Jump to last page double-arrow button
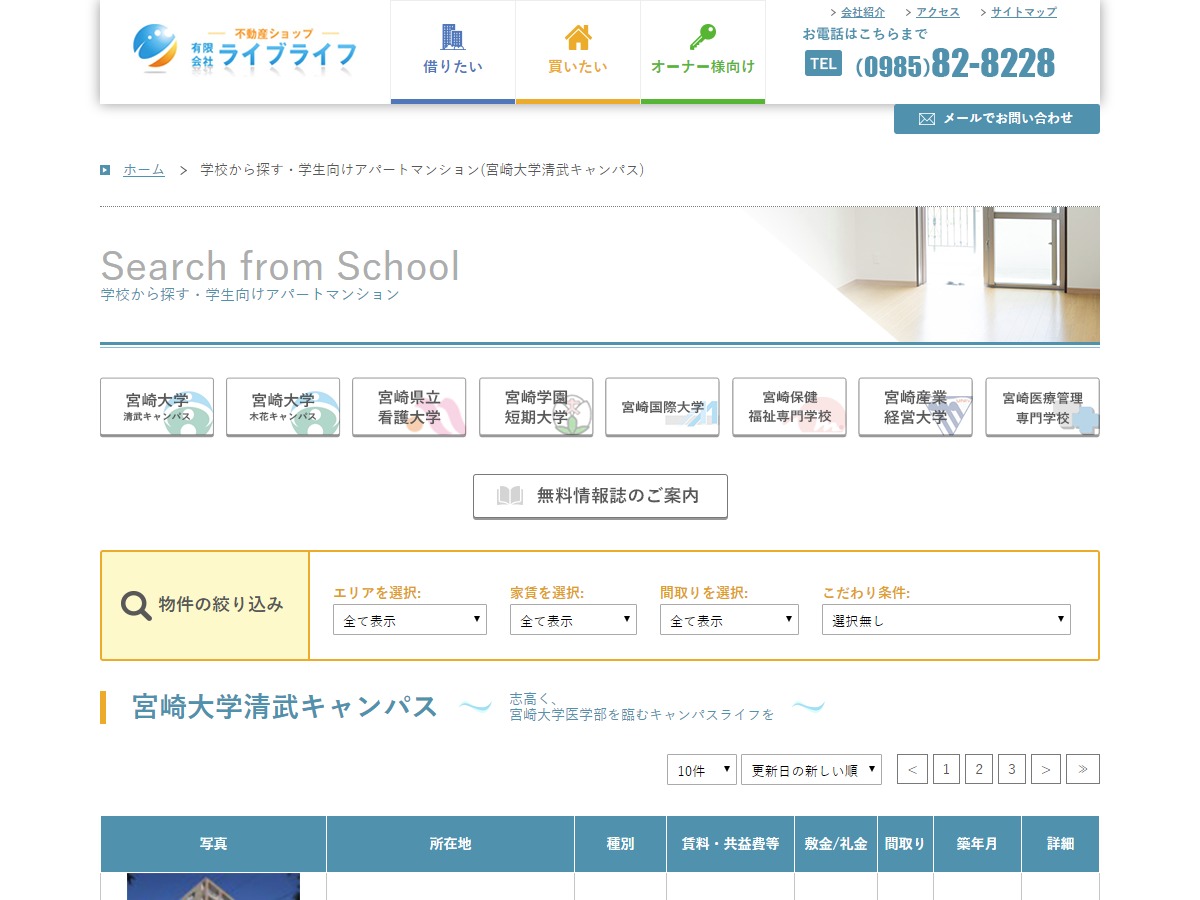Viewport: 1200px width, 900px height. pos(1083,769)
